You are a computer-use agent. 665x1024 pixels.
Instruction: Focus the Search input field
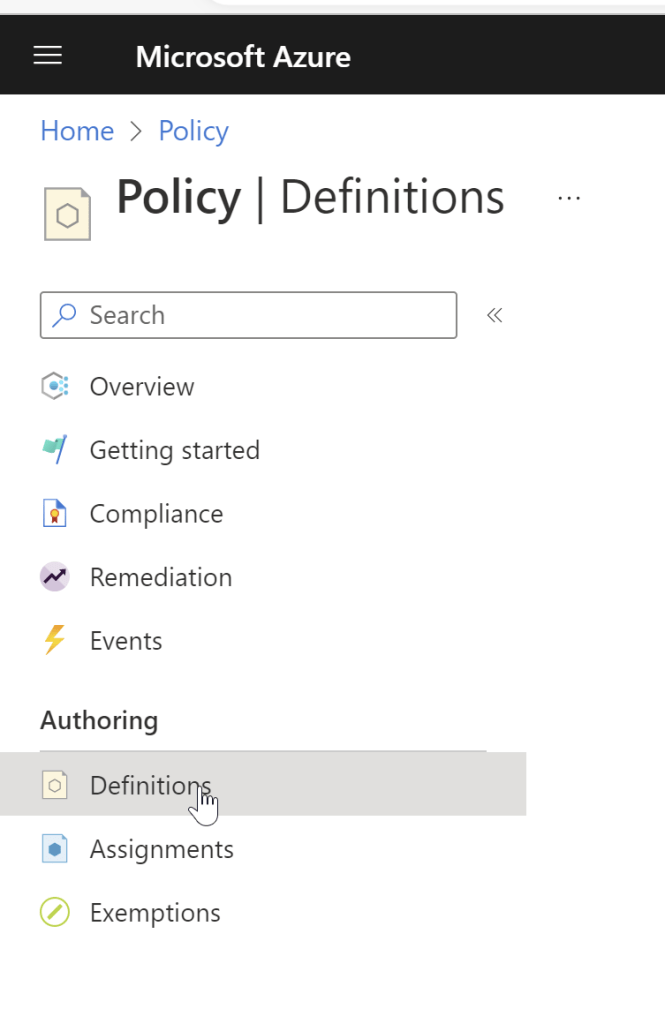click(260, 315)
